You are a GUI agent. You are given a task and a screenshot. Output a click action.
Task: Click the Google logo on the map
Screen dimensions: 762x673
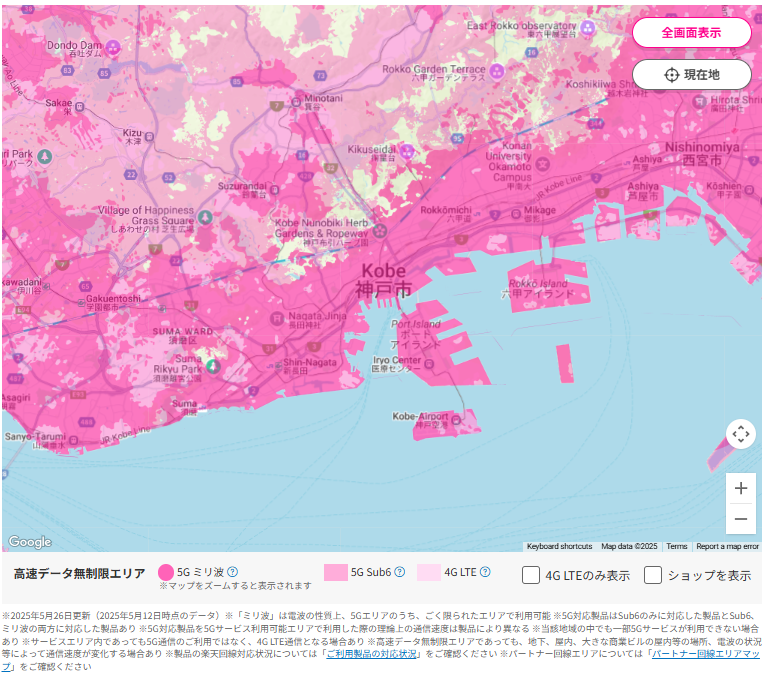[x=30, y=541]
